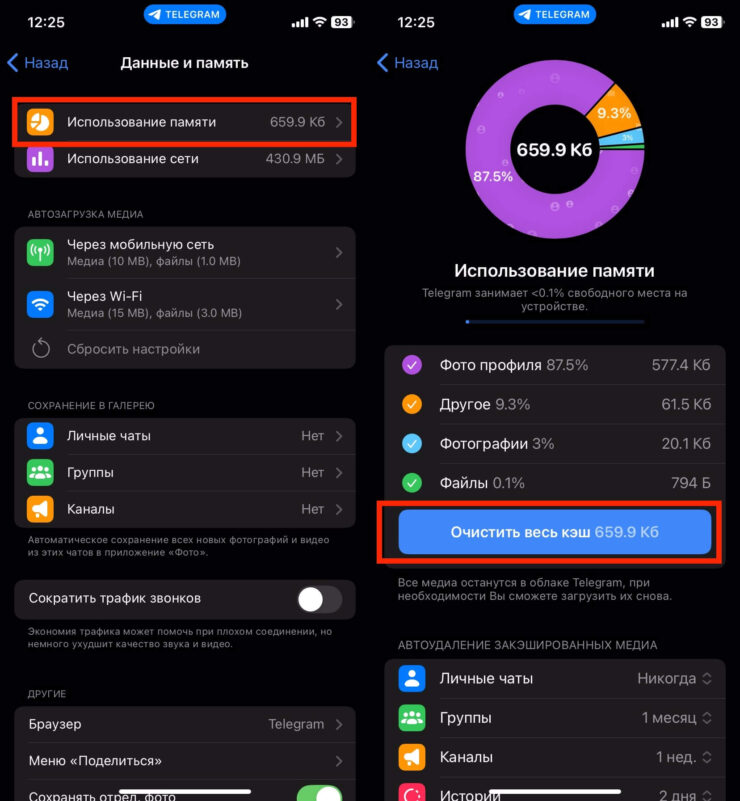Open the Браузер Telegram setting row
Image resolution: width=740 pixels, height=801 pixels.
[185, 724]
